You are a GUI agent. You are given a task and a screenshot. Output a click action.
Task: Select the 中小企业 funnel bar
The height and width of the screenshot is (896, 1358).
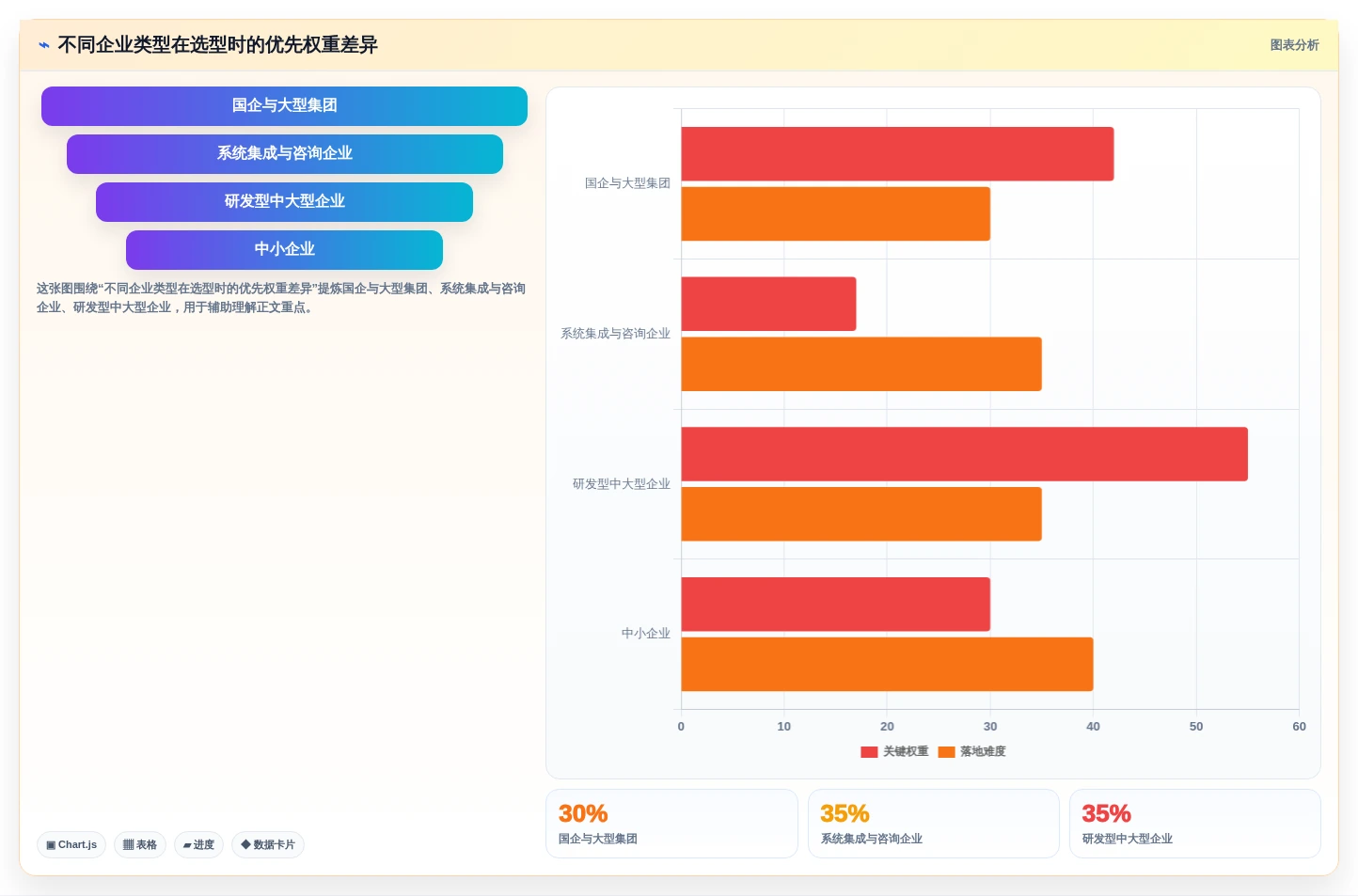[x=284, y=250]
